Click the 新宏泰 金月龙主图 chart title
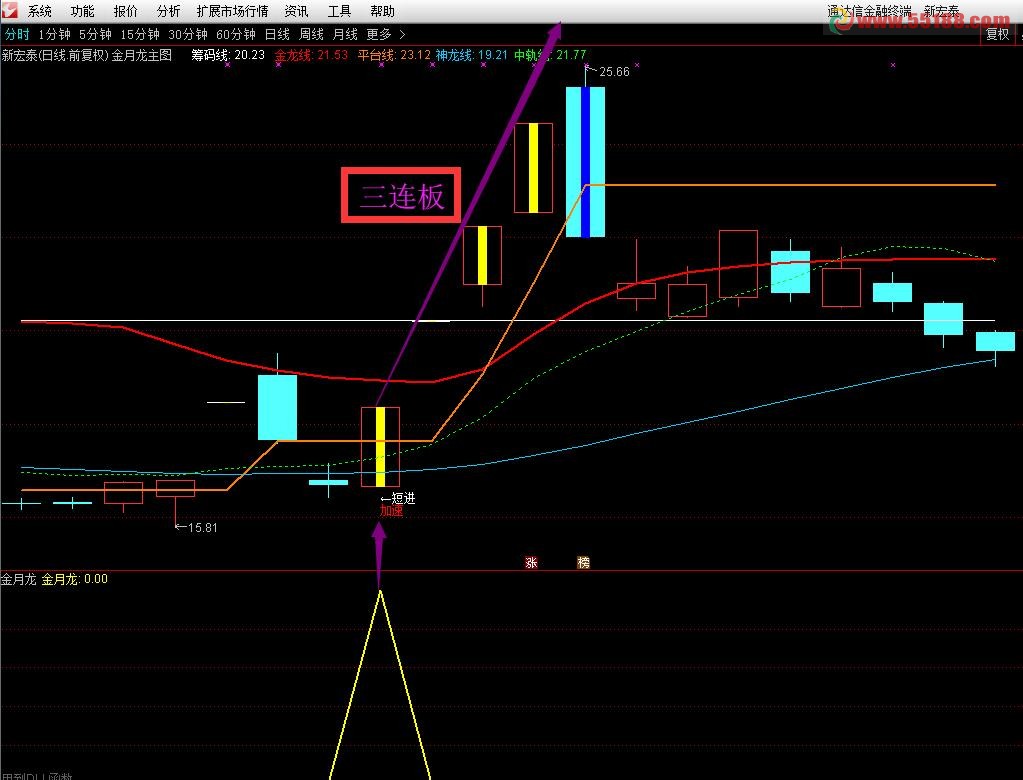The width and height of the screenshot is (1023, 780). [87, 55]
